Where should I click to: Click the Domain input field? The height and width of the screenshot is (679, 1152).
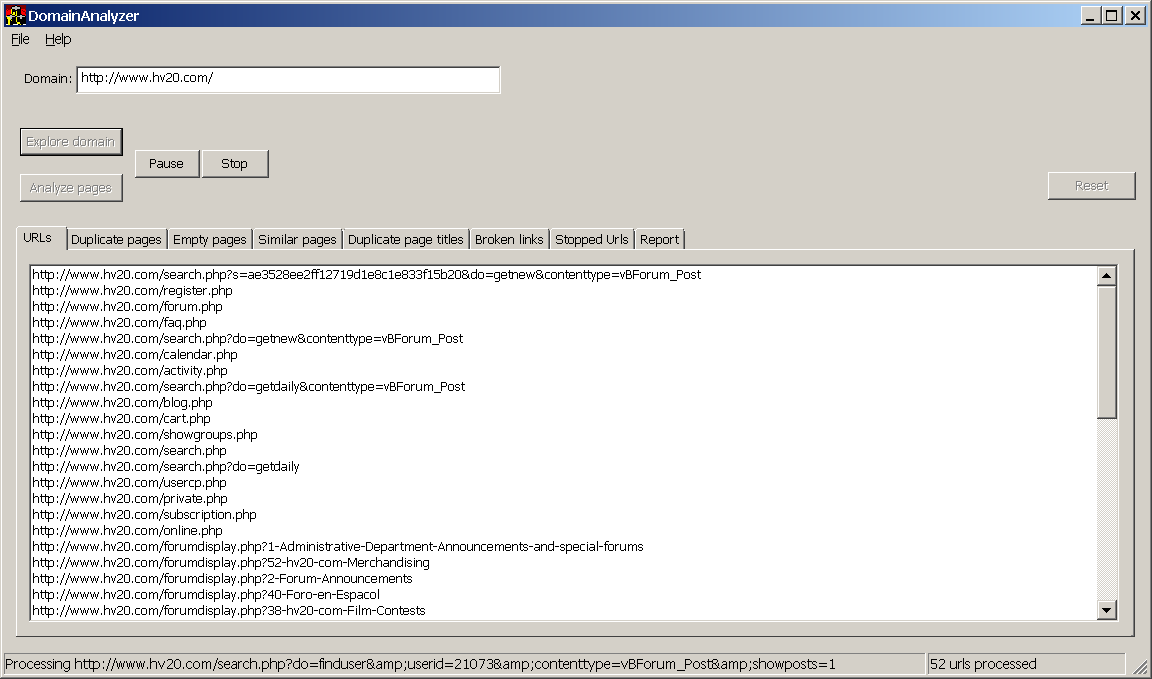click(x=288, y=79)
